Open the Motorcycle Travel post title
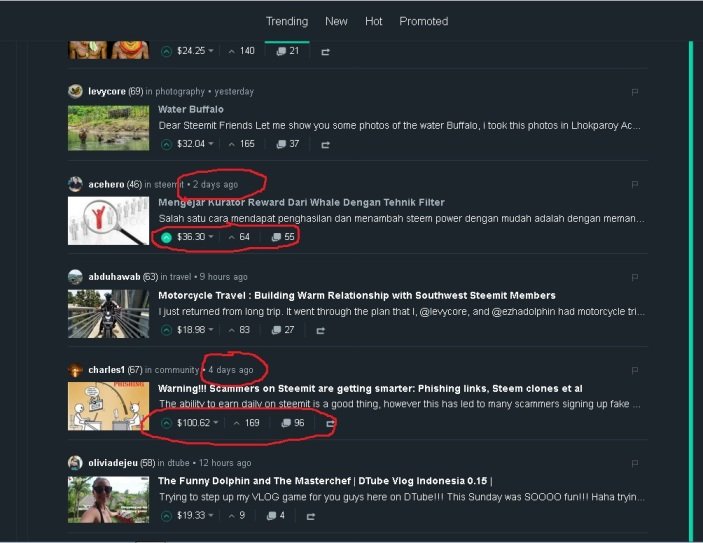 coord(357,295)
